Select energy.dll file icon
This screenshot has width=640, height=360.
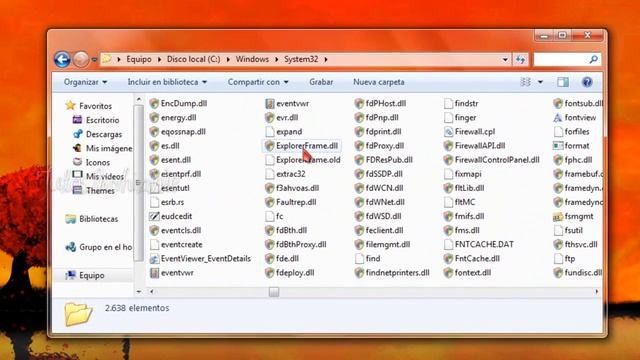coord(154,118)
